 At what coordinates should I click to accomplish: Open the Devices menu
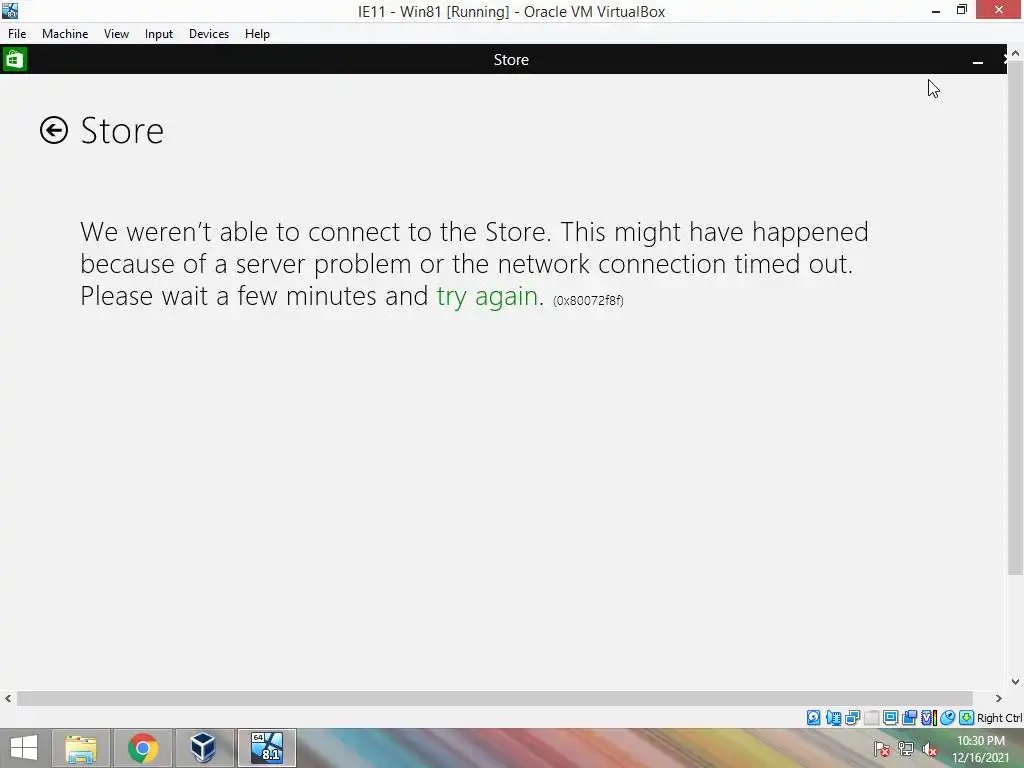coord(209,34)
